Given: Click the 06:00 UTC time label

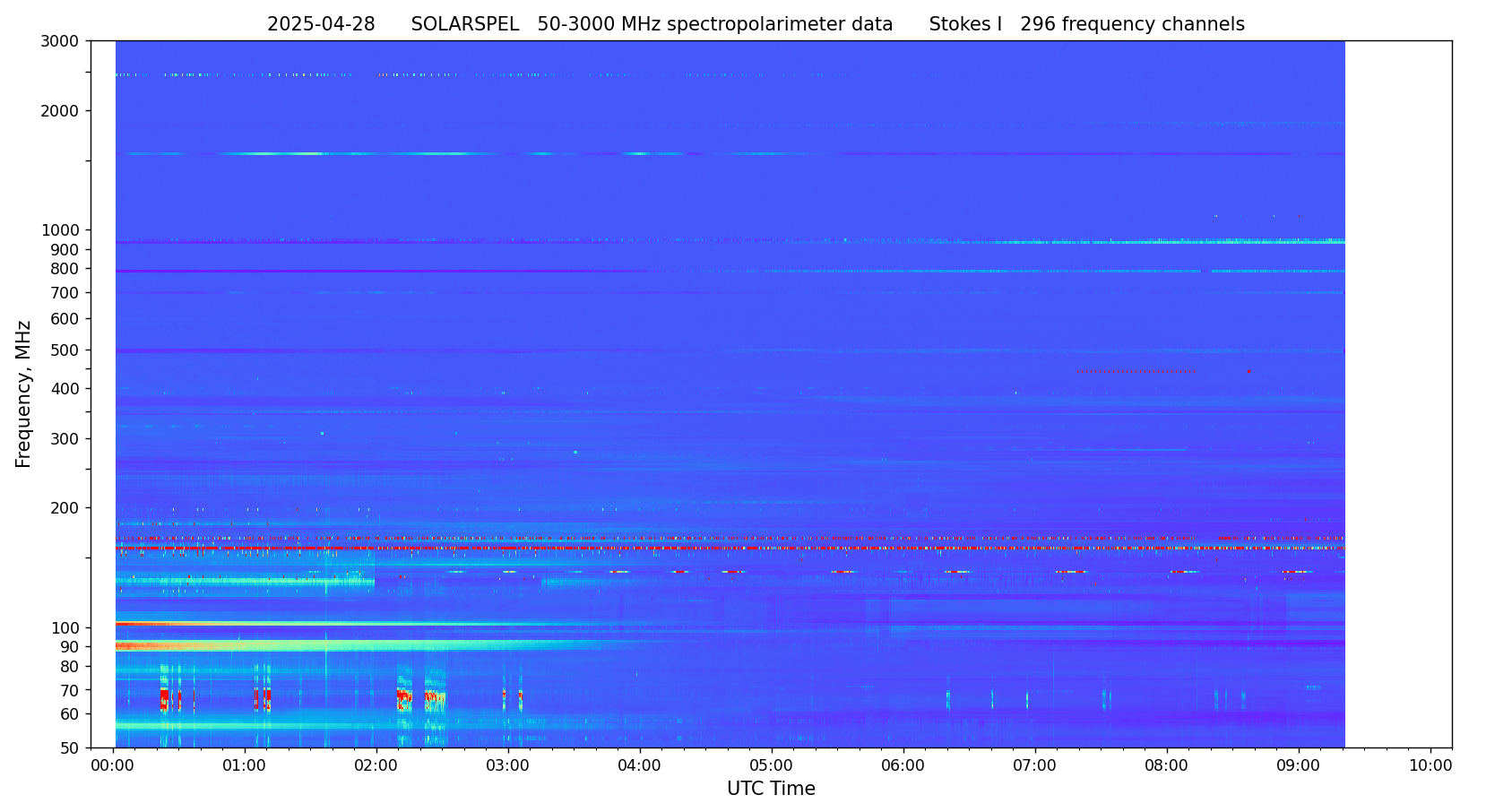Looking at the screenshot, I should coord(903,766).
